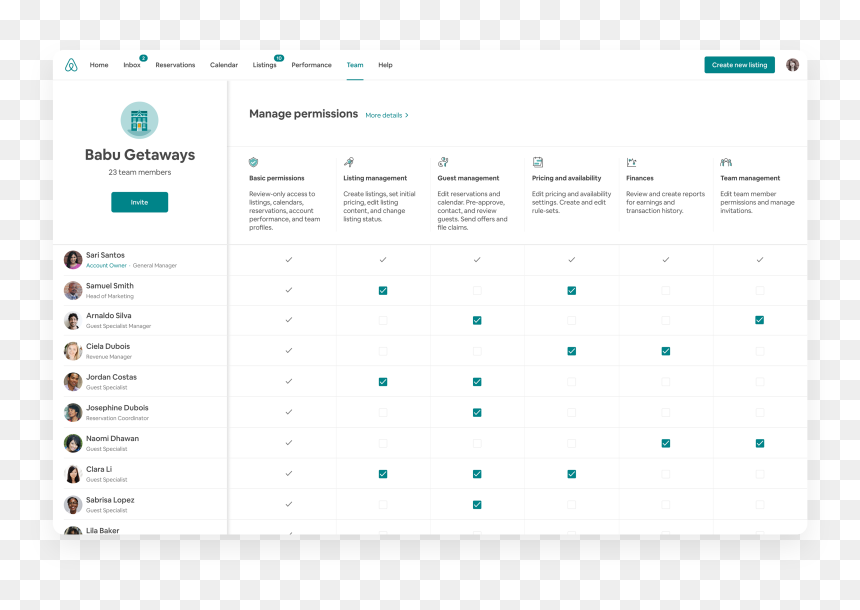This screenshot has width=860, height=610.
Task: Click the Pricing and availability calendar icon
Action: pyautogui.click(x=538, y=162)
